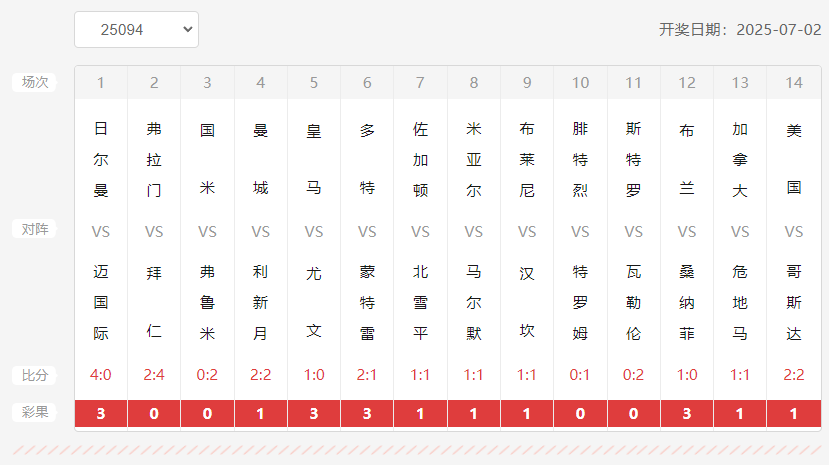Click the 4:0 score for match 1

[x=100, y=375]
